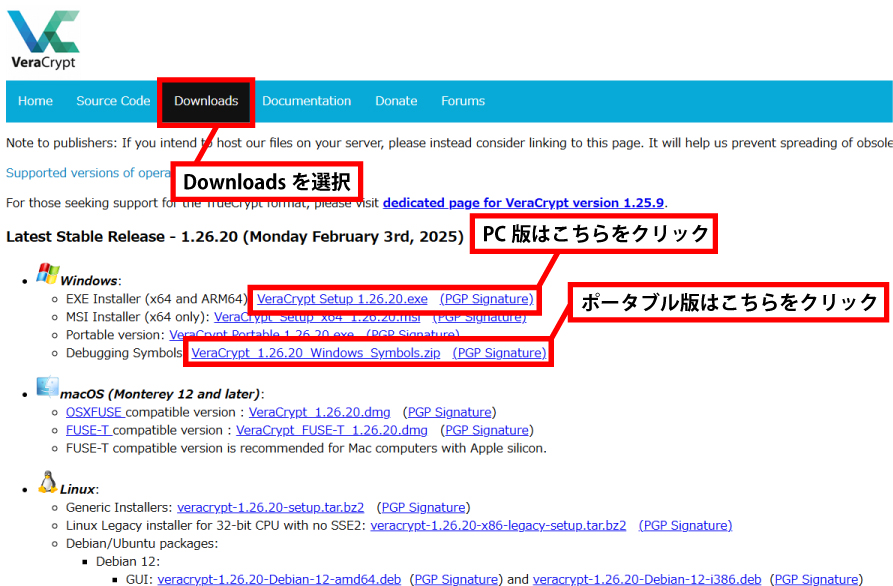Click the 'Note to publishers' text

coord(449,143)
